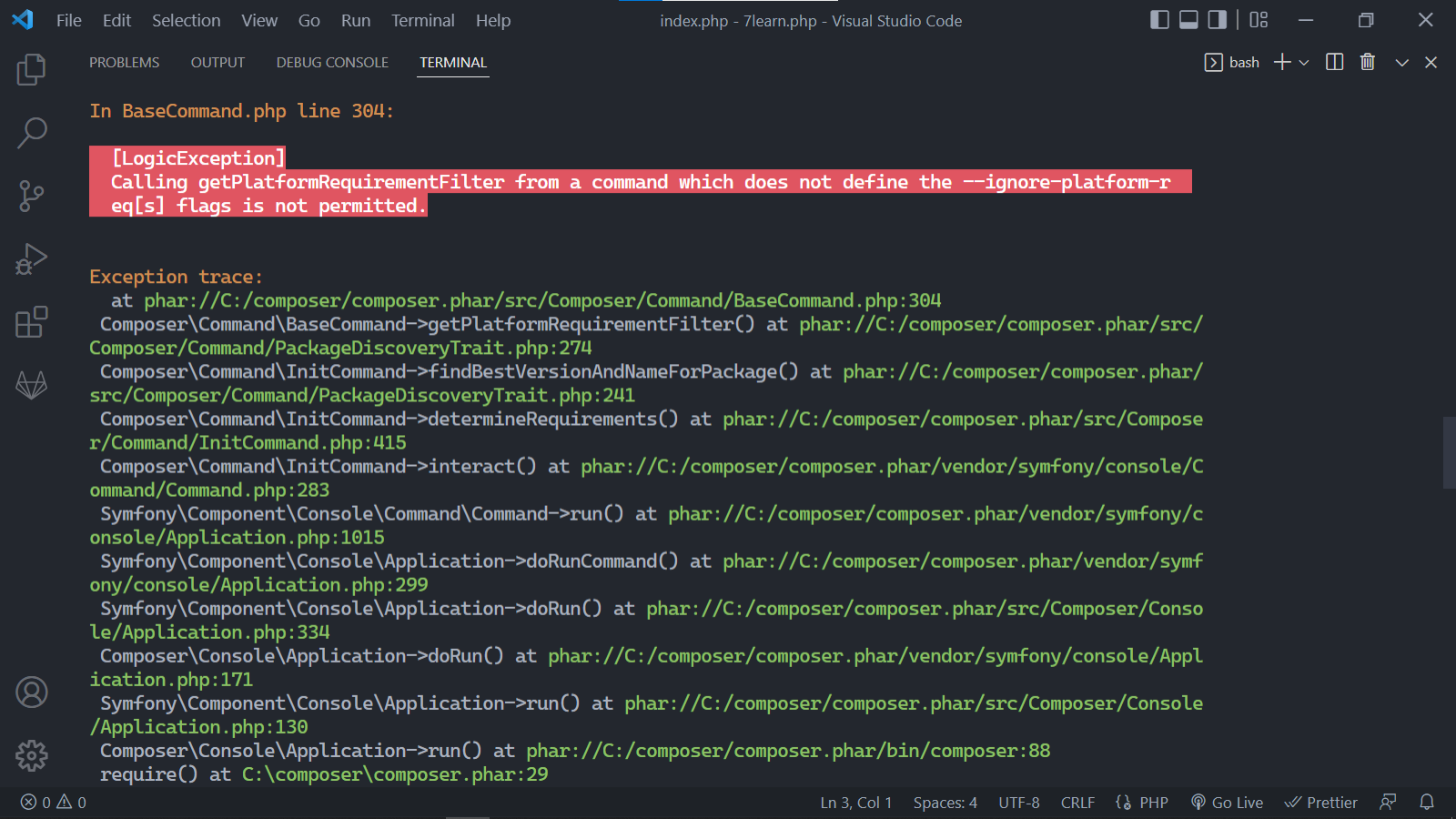Open the Edit menu
Screen dimensions: 1456x819
click(116, 20)
